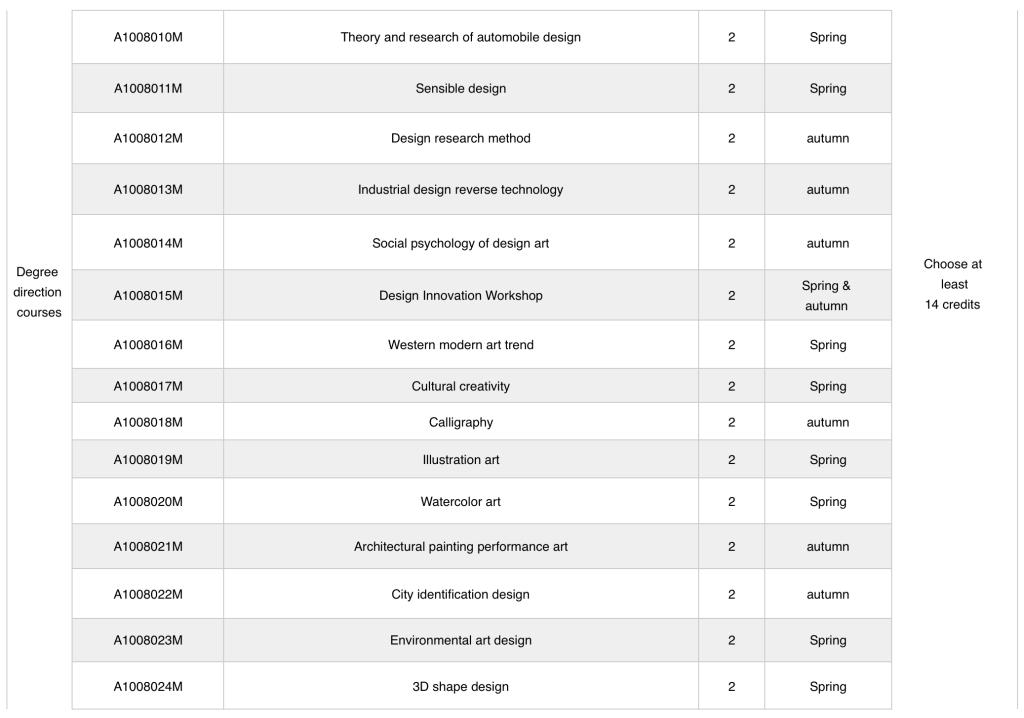Viewport: 1024px width, 718px height.
Task: Click course code A1008010M
Action: tap(148, 37)
